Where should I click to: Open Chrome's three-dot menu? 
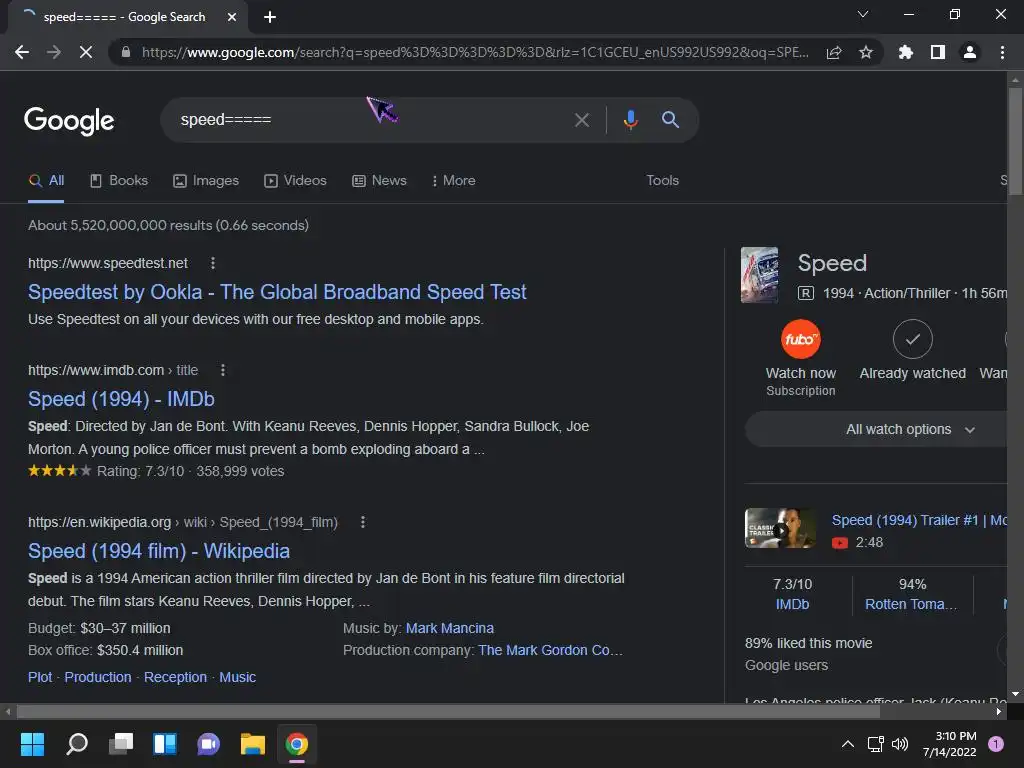point(1002,52)
